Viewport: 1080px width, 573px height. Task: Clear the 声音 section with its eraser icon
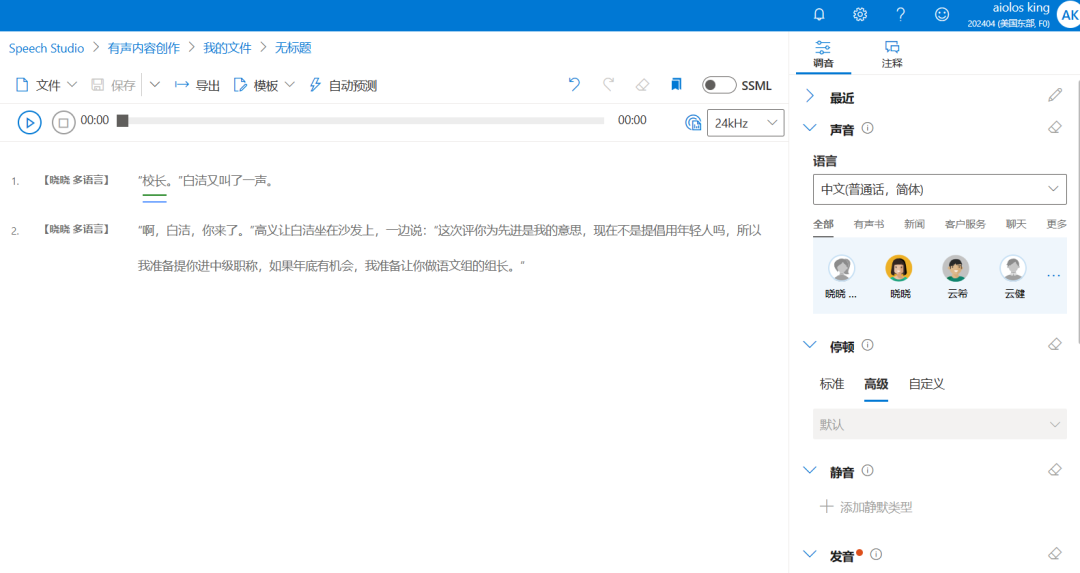coord(1055,127)
